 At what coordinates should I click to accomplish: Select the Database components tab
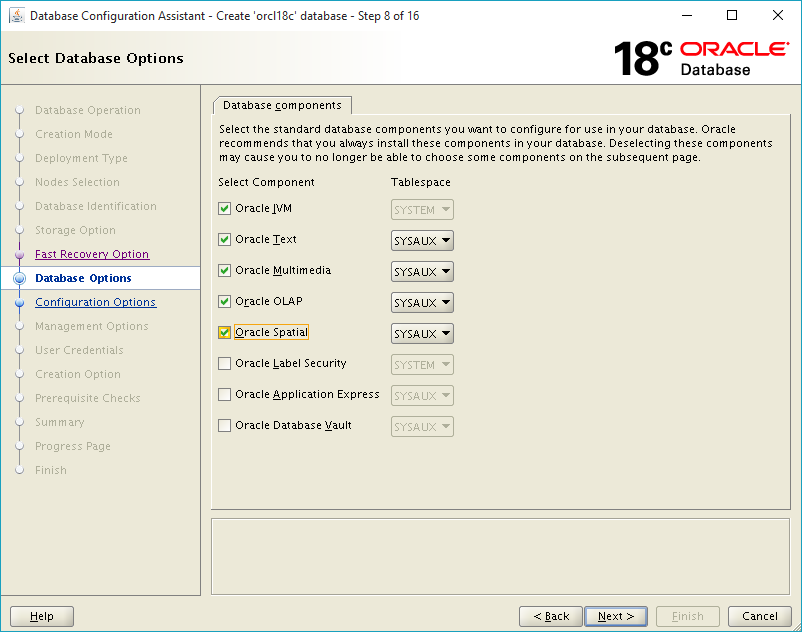pyautogui.click(x=282, y=105)
